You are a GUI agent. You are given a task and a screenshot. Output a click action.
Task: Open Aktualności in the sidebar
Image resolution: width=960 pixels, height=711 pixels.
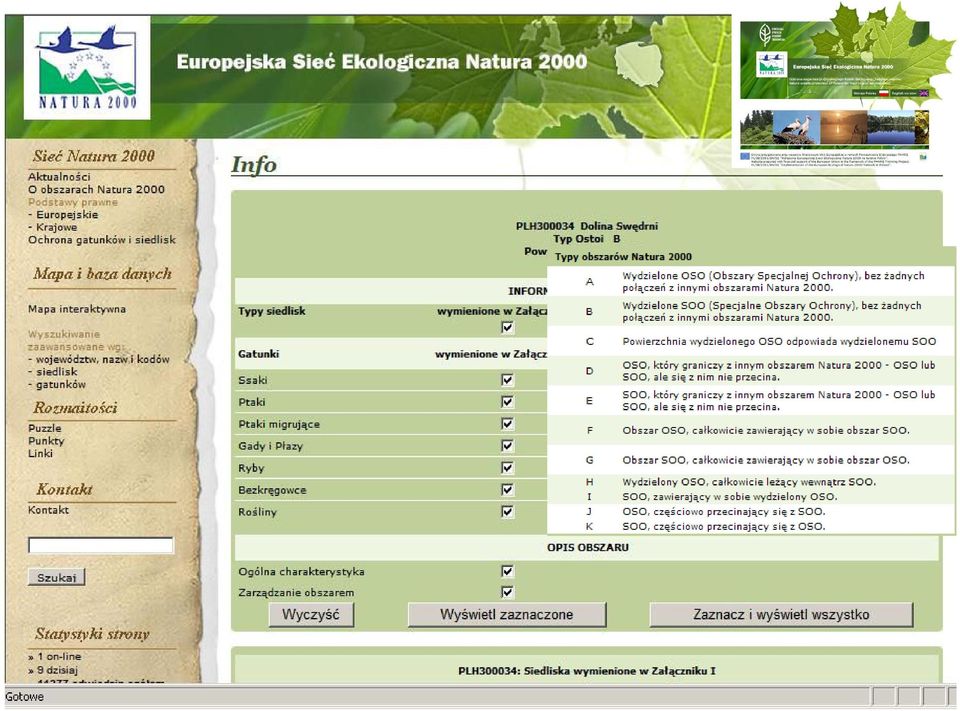[x=59, y=177]
